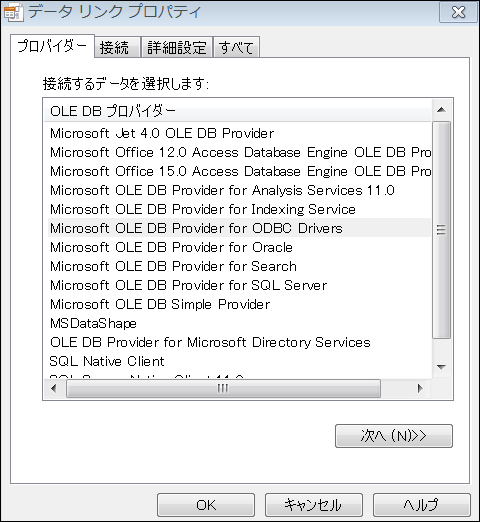The width and height of the screenshot is (480, 522).
Task: Open the 接続 tab
Action: point(117,47)
